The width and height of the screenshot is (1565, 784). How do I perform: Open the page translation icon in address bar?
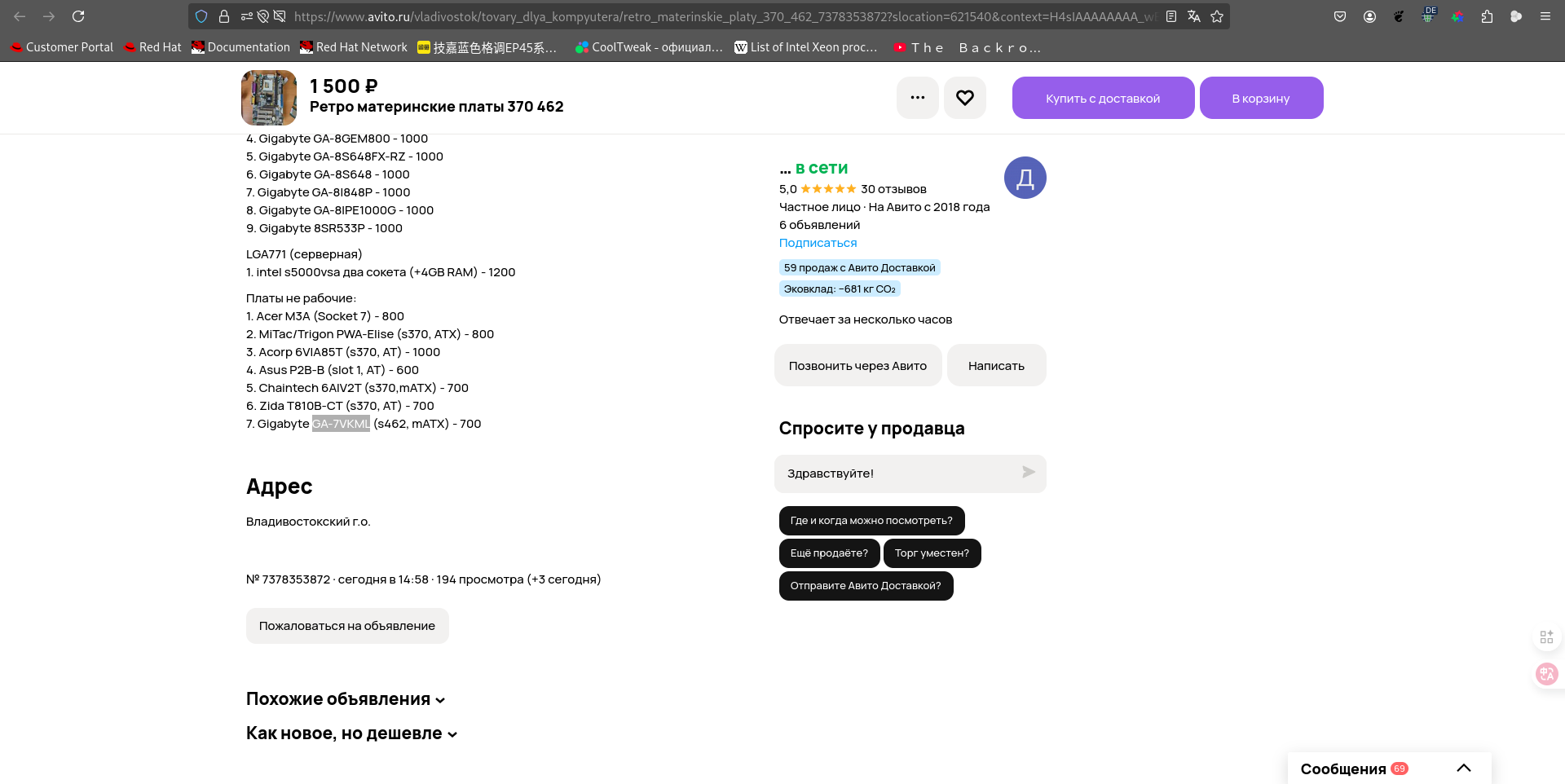[1194, 16]
